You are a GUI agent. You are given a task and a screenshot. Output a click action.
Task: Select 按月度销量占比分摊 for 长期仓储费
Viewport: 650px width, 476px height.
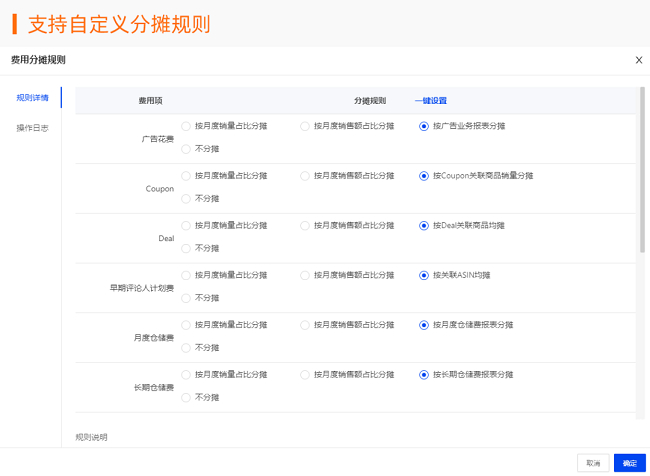(186, 375)
